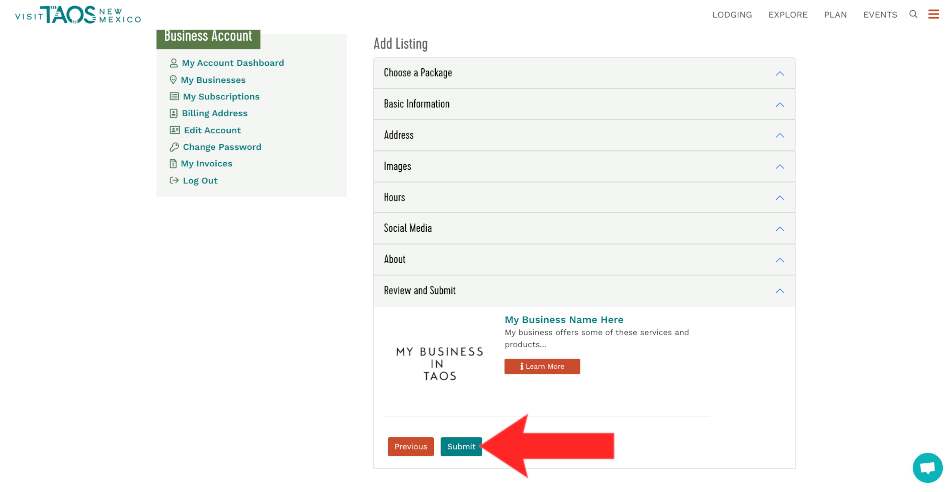Open the search magnifier icon
Viewport: 950px width, 492px height.
pos(913,14)
